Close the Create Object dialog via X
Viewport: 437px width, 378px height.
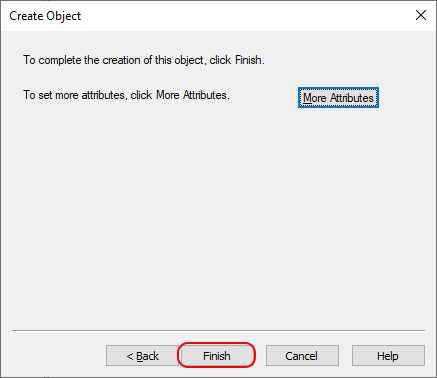(x=421, y=15)
